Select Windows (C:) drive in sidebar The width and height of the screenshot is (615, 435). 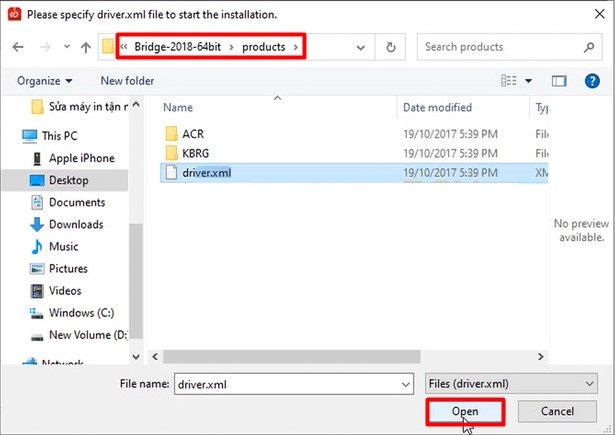[81, 313]
